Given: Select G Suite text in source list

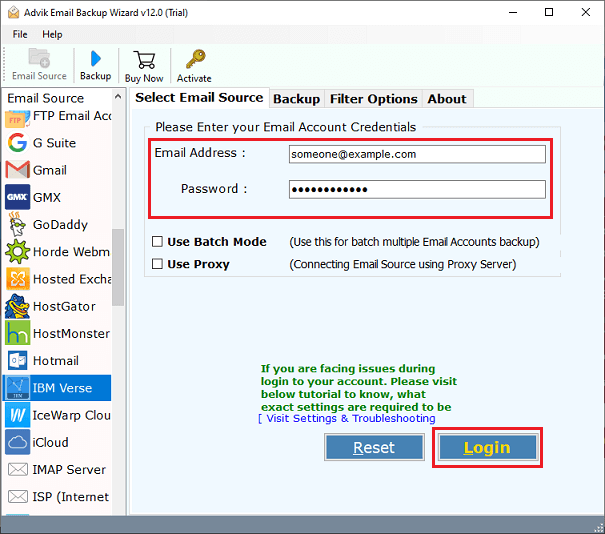Looking at the screenshot, I should (54, 143).
